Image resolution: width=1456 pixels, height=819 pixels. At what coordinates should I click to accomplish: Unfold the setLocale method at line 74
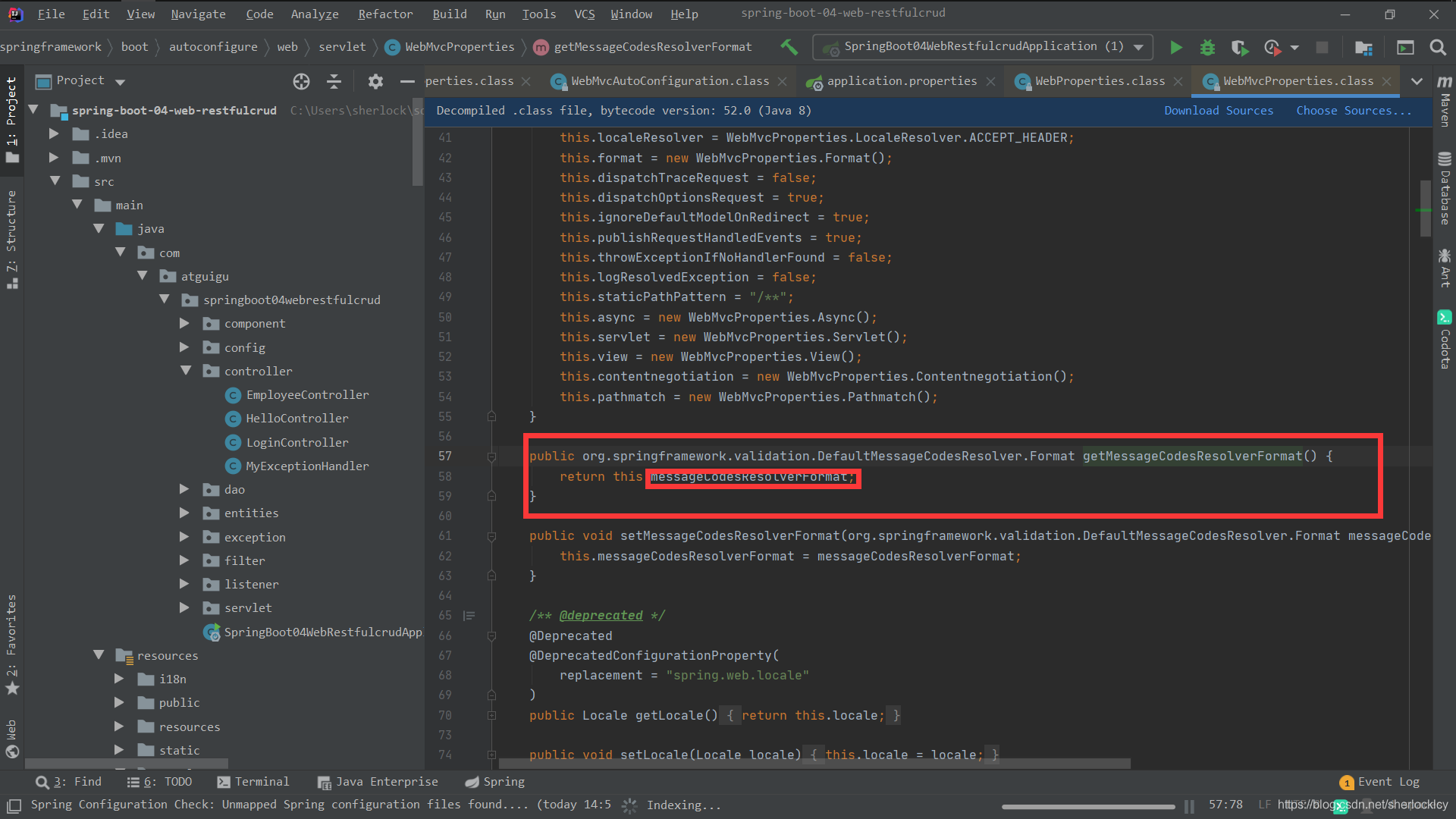click(x=491, y=755)
